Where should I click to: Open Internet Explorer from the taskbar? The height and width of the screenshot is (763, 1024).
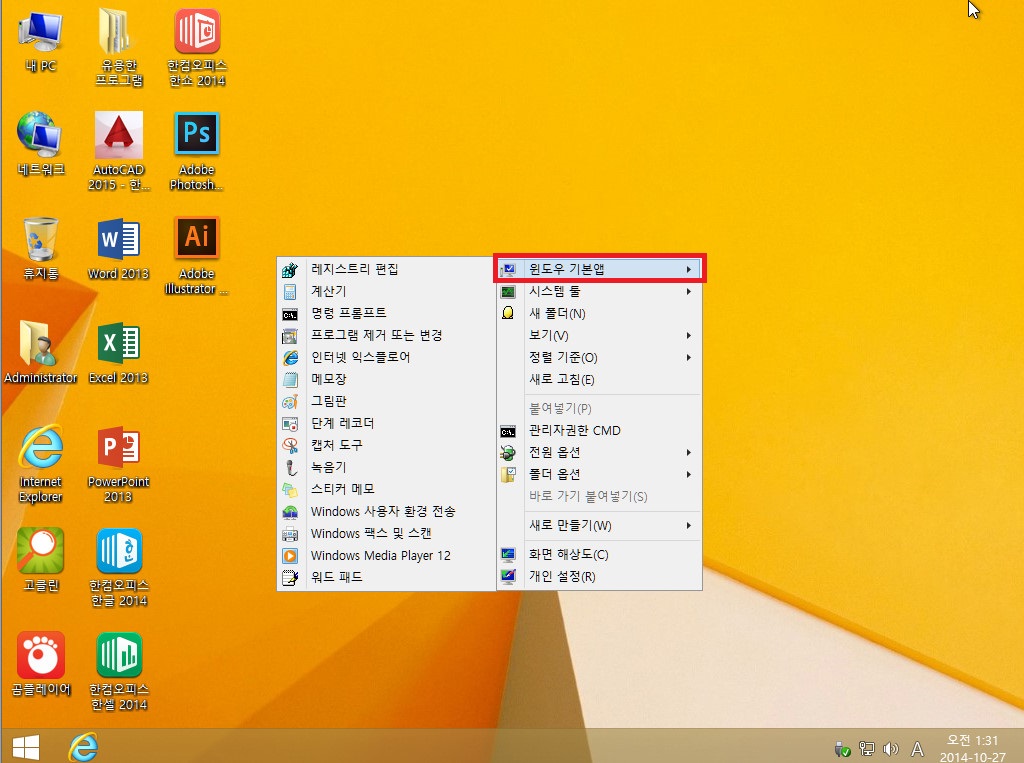tap(83, 747)
